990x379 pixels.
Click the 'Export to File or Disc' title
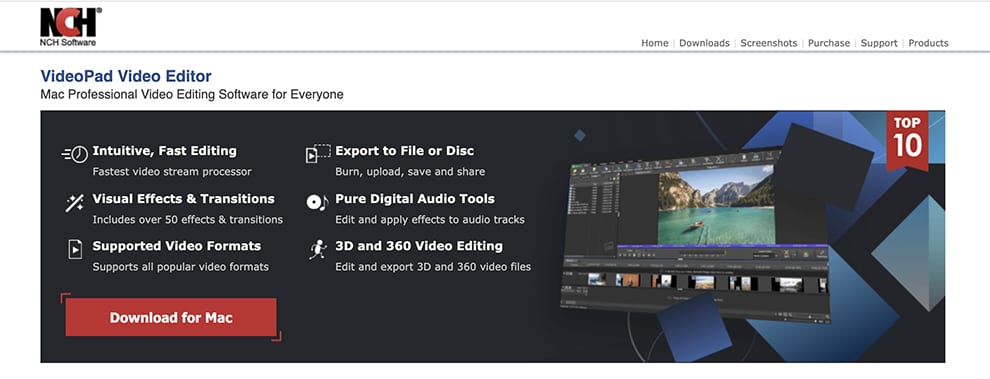(x=404, y=151)
